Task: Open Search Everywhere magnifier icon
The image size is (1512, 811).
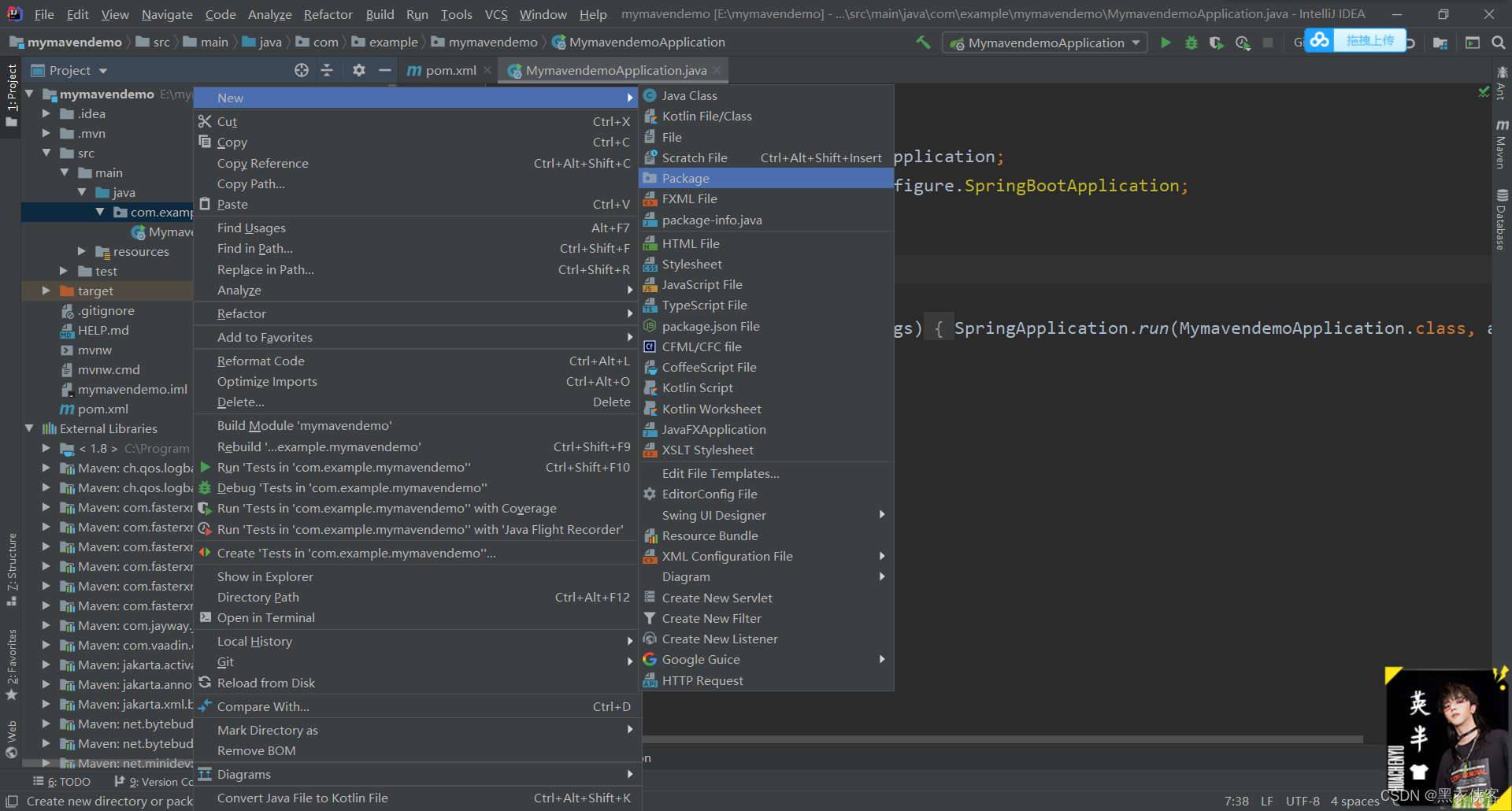Action: click(x=1498, y=43)
